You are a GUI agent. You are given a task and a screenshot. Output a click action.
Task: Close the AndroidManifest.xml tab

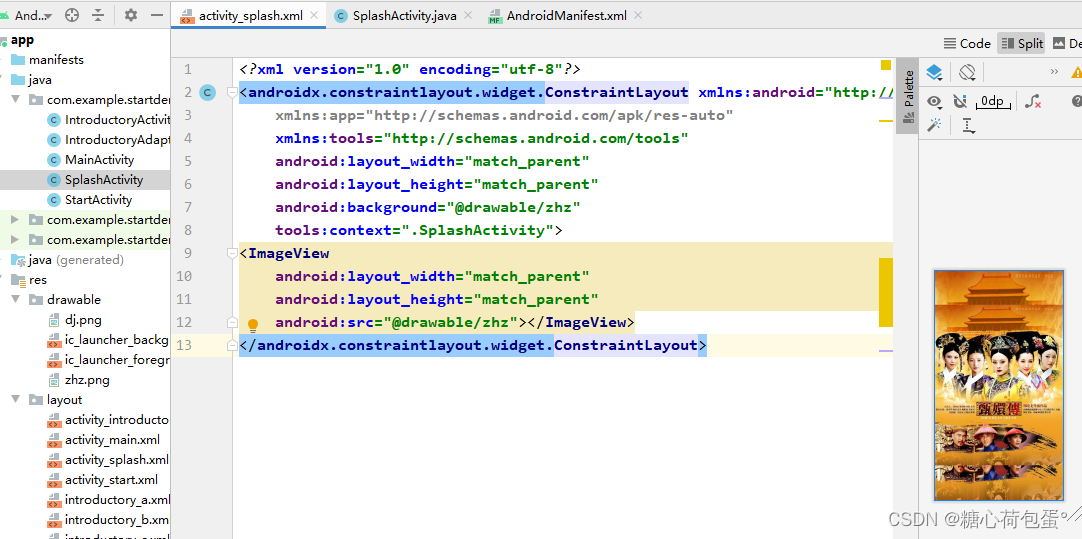coord(638,15)
